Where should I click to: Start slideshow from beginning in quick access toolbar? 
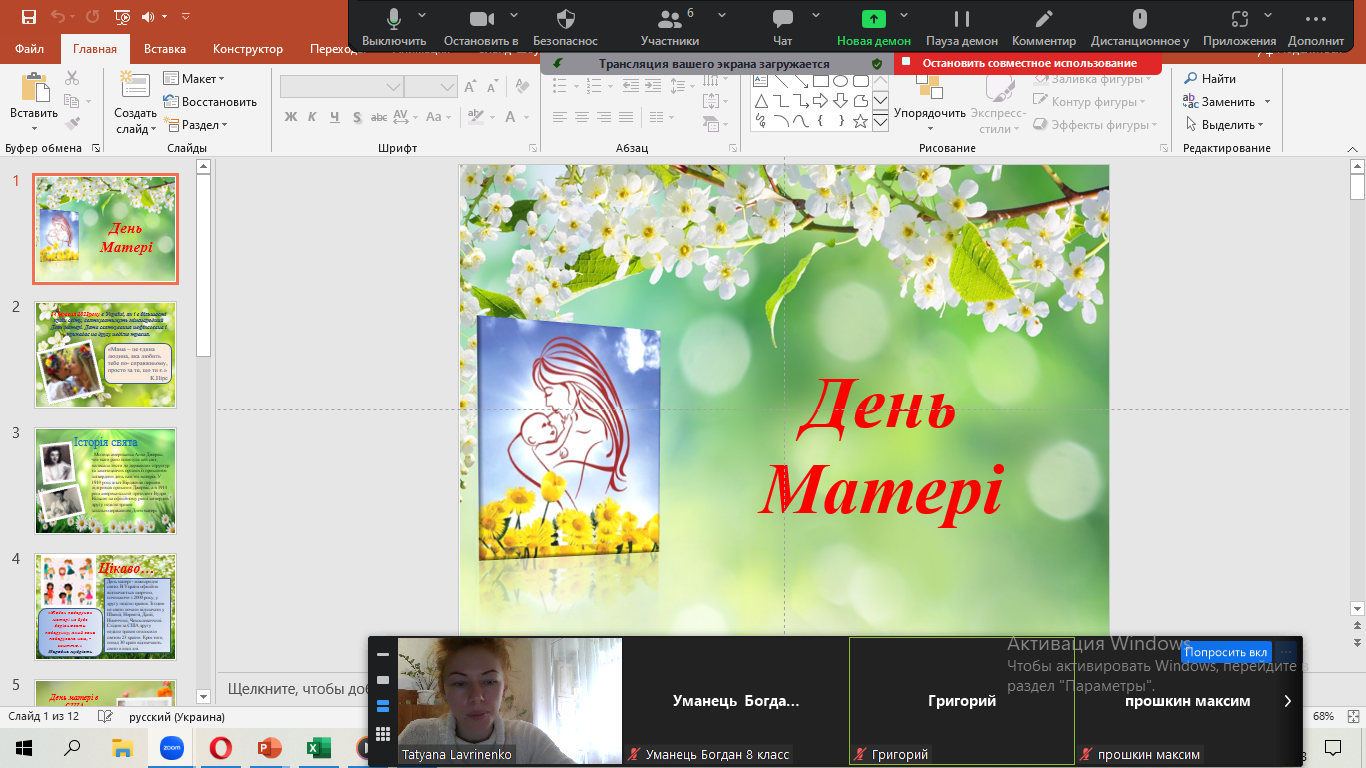pyautogui.click(x=122, y=17)
